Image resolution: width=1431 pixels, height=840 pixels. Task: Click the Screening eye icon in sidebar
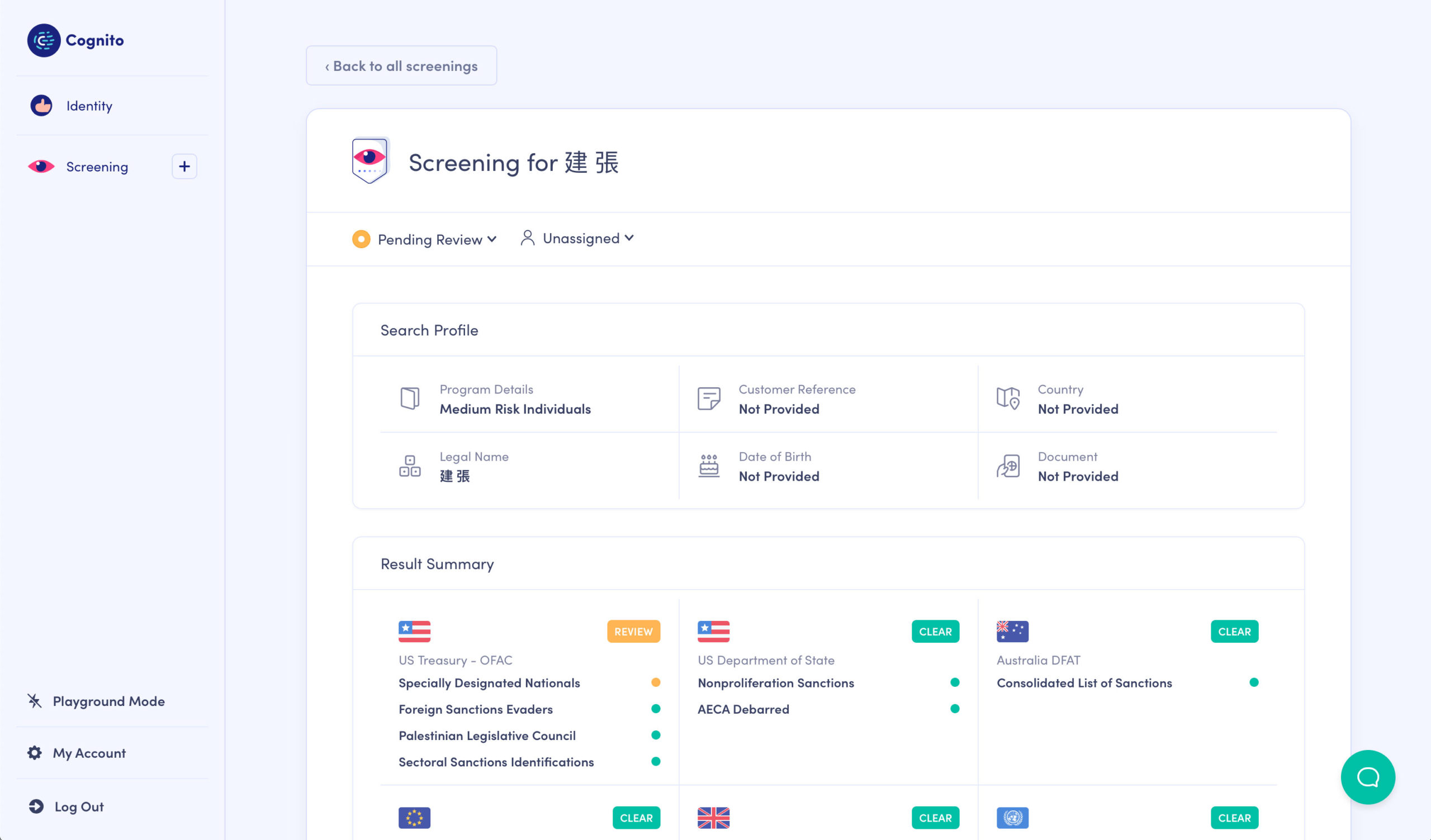coord(41,167)
